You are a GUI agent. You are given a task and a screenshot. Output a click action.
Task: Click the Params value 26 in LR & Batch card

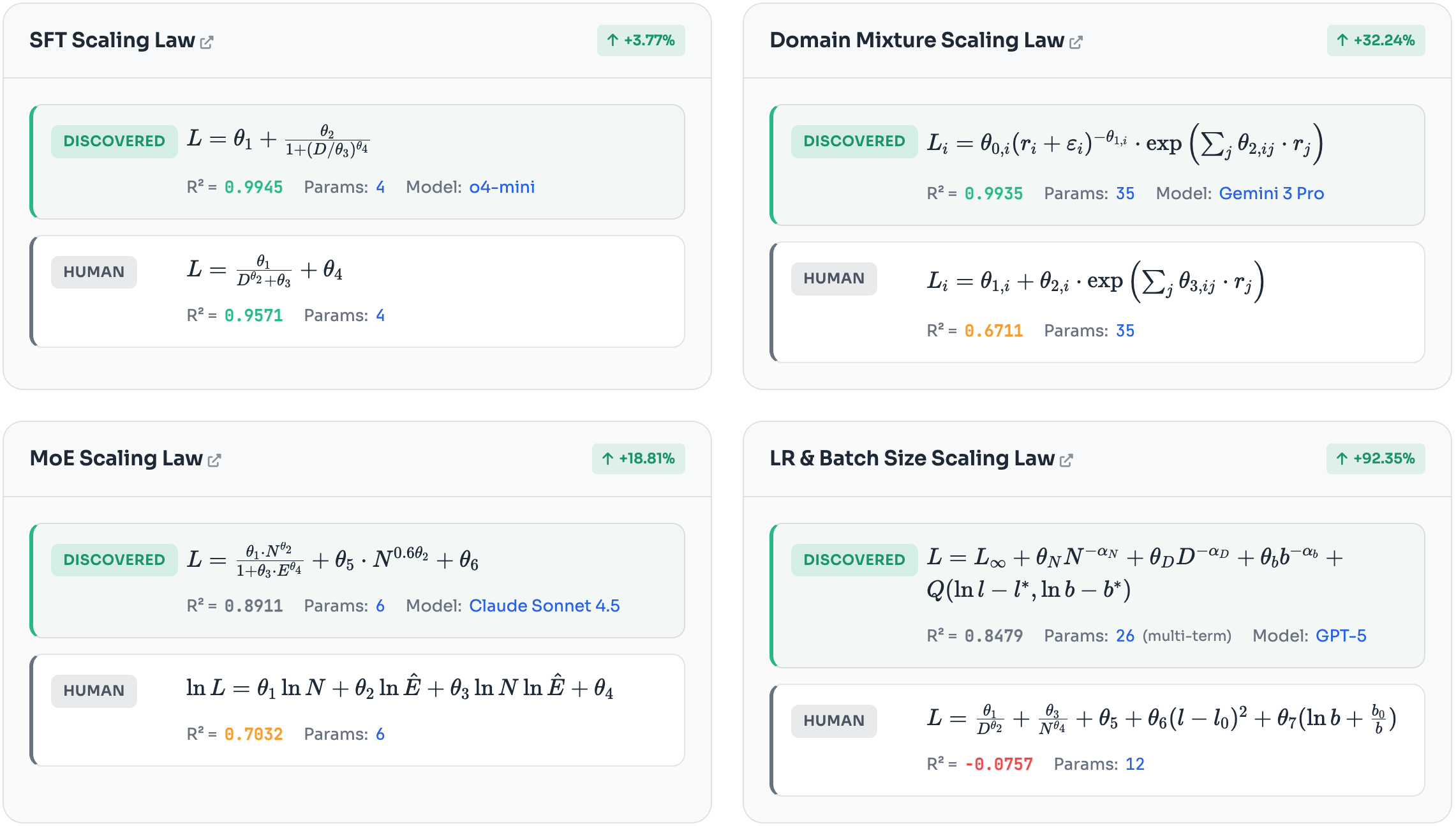point(1126,635)
